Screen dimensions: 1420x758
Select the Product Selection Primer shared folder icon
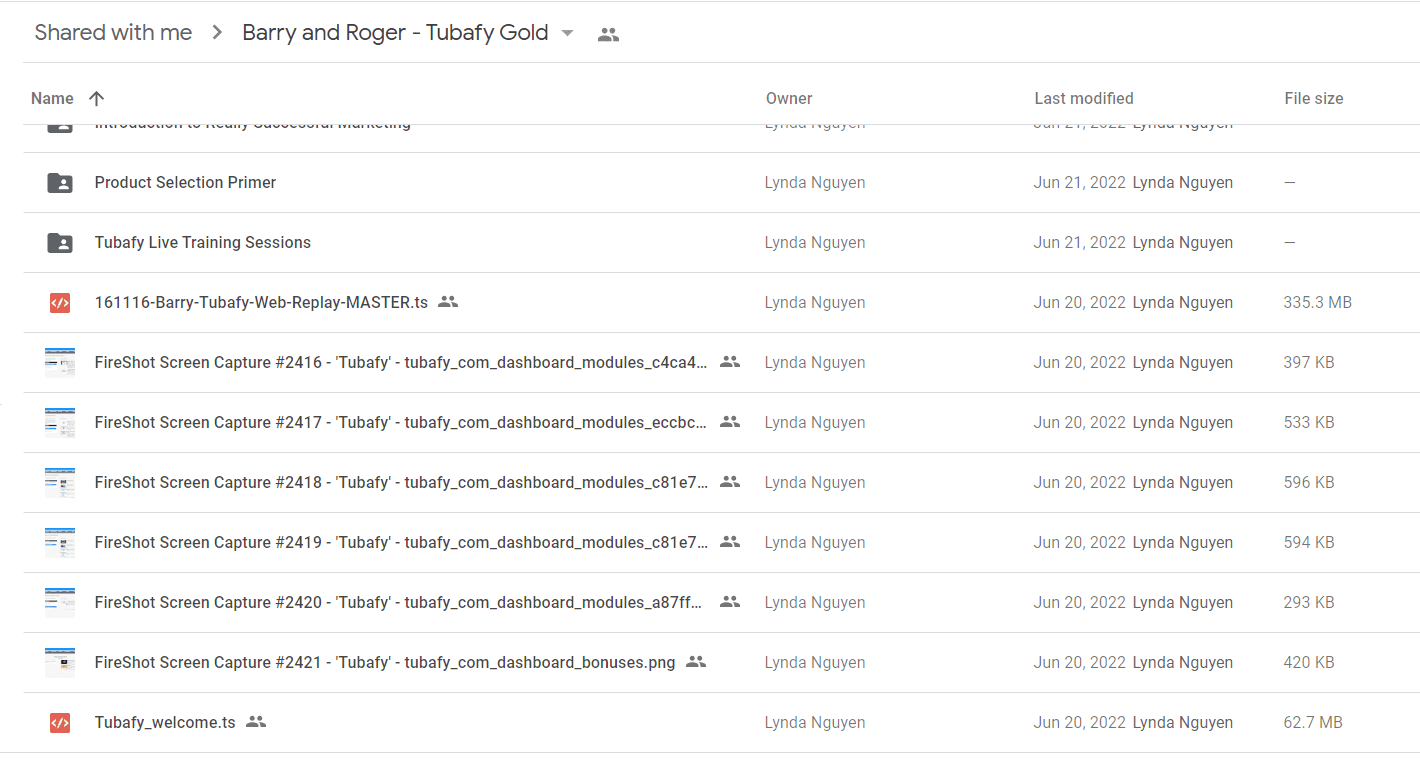click(x=60, y=182)
